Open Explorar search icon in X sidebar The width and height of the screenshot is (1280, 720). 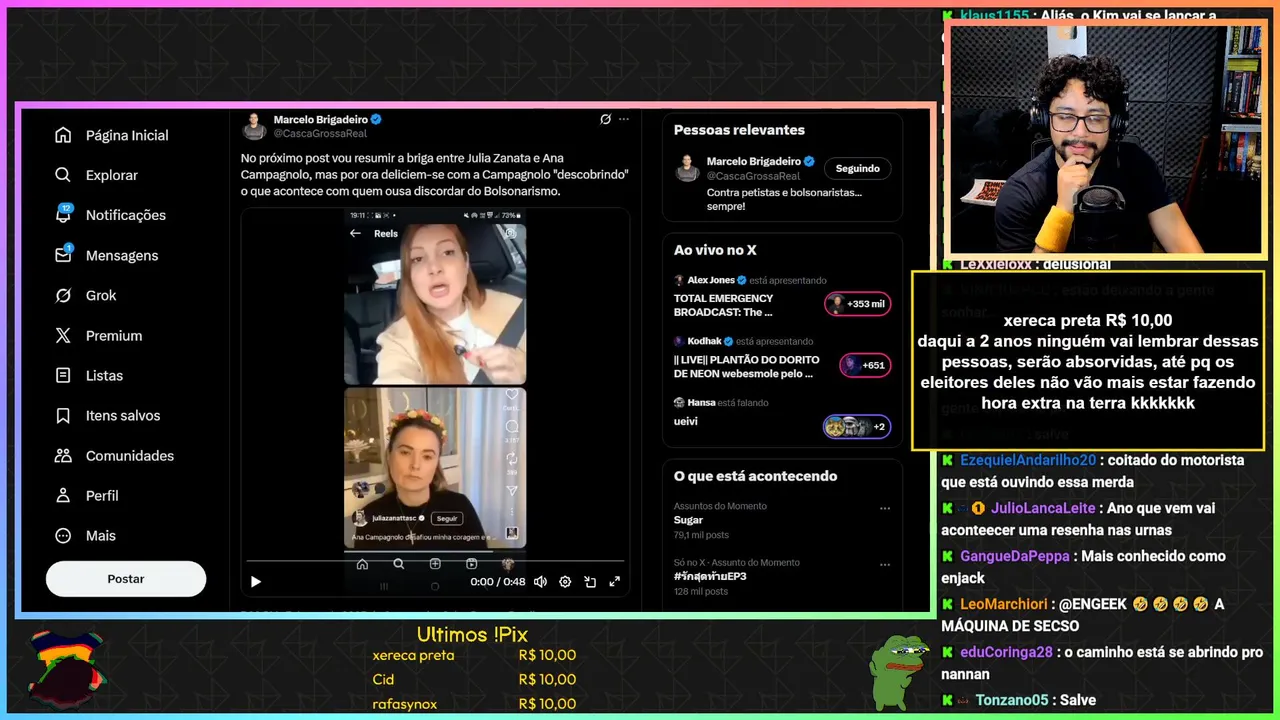[x=63, y=175]
